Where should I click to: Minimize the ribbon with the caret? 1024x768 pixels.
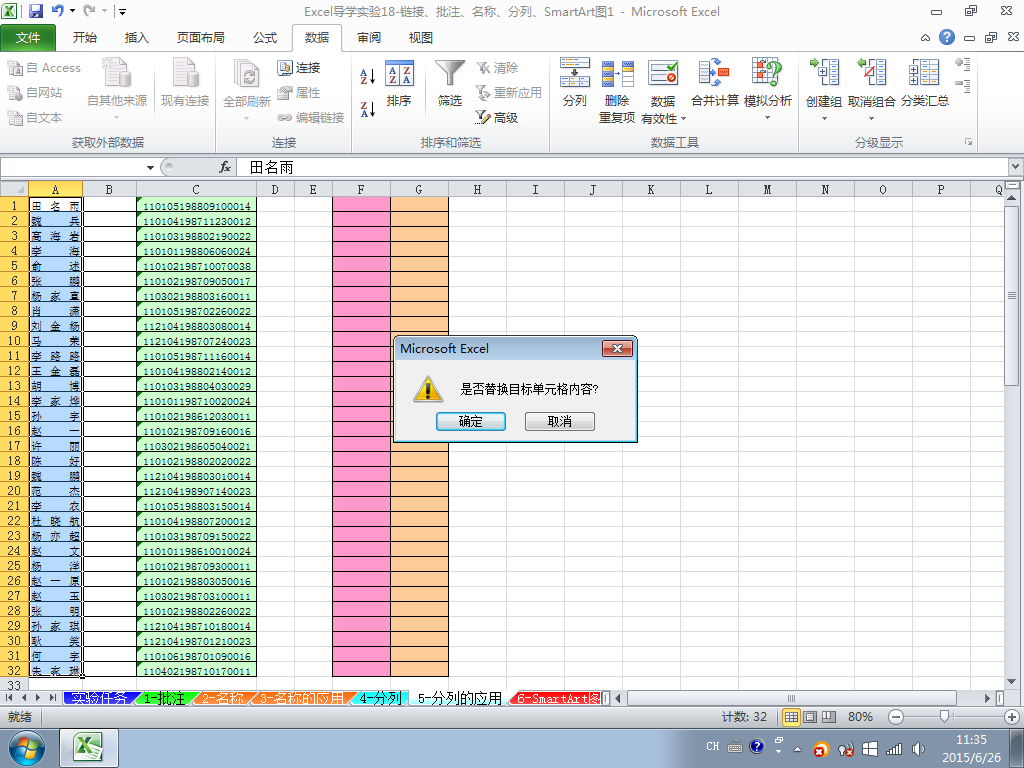click(925, 38)
